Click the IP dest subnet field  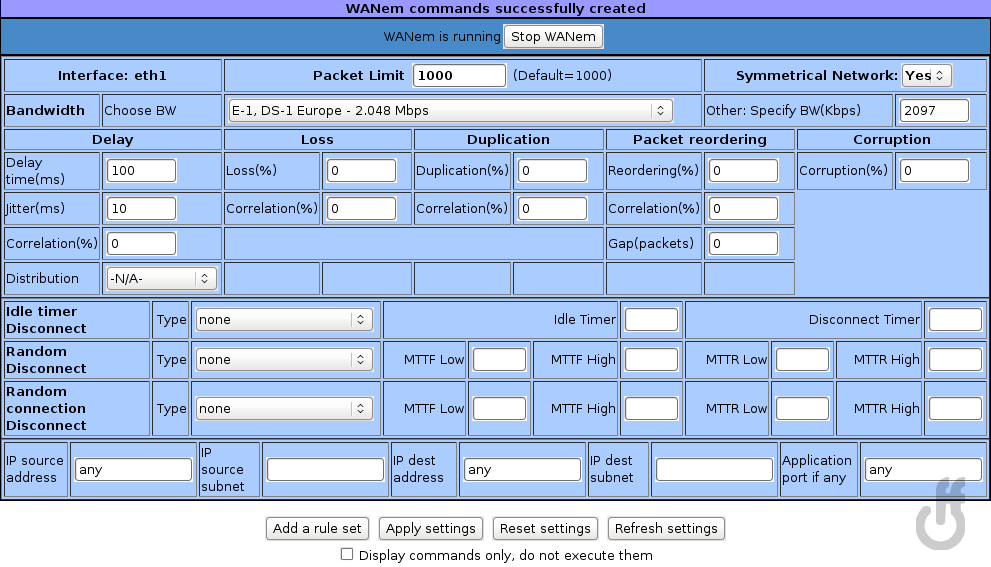pos(715,470)
